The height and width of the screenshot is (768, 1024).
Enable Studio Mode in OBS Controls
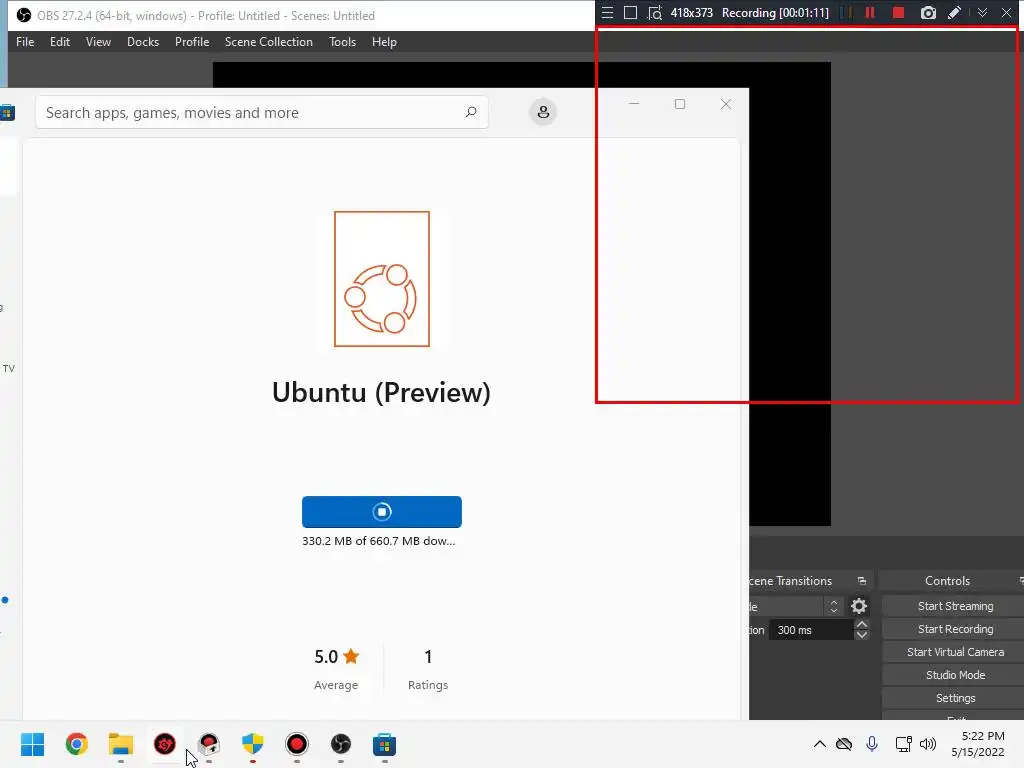coord(955,675)
